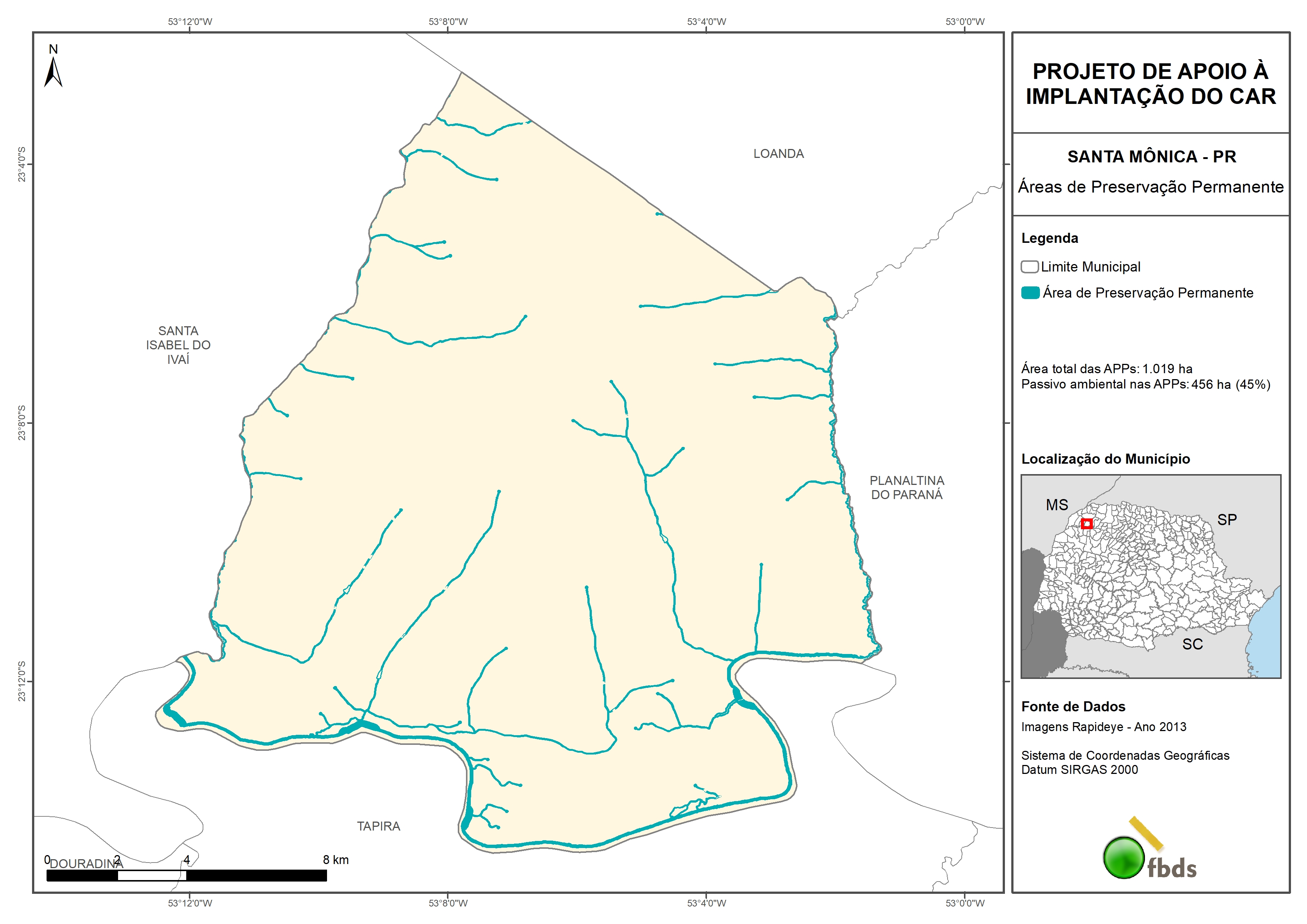This screenshot has width=1307, height=924.
Task: Click the Limite Municipal legend symbol
Action: (x=1029, y=267)
